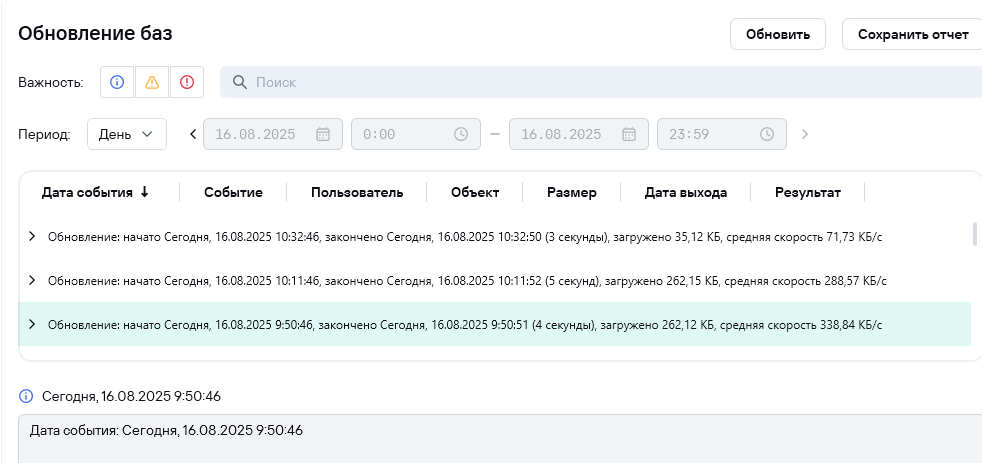Click the start time clock icon

461,134
